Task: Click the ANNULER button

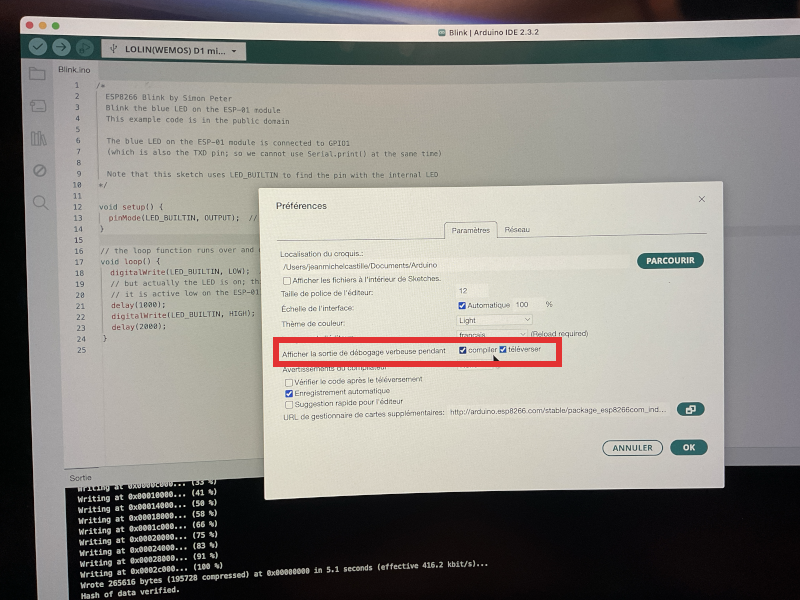Action: [x=632, y=447]
